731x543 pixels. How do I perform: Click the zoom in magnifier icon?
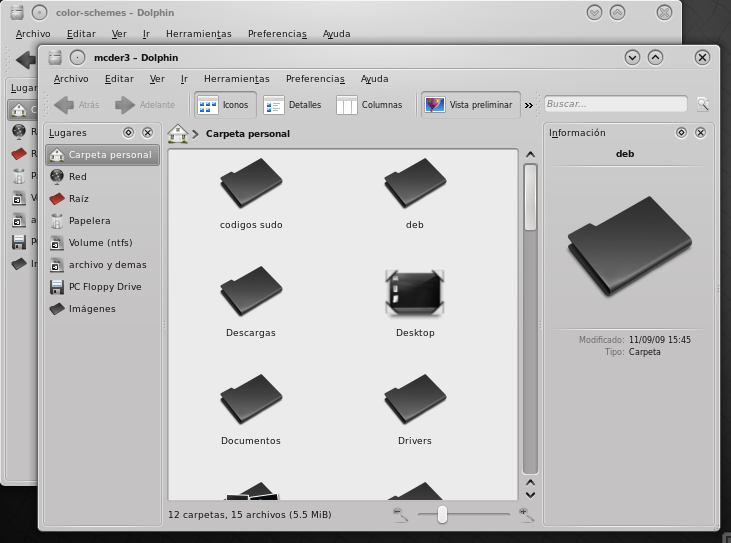[x=526, y=515]
